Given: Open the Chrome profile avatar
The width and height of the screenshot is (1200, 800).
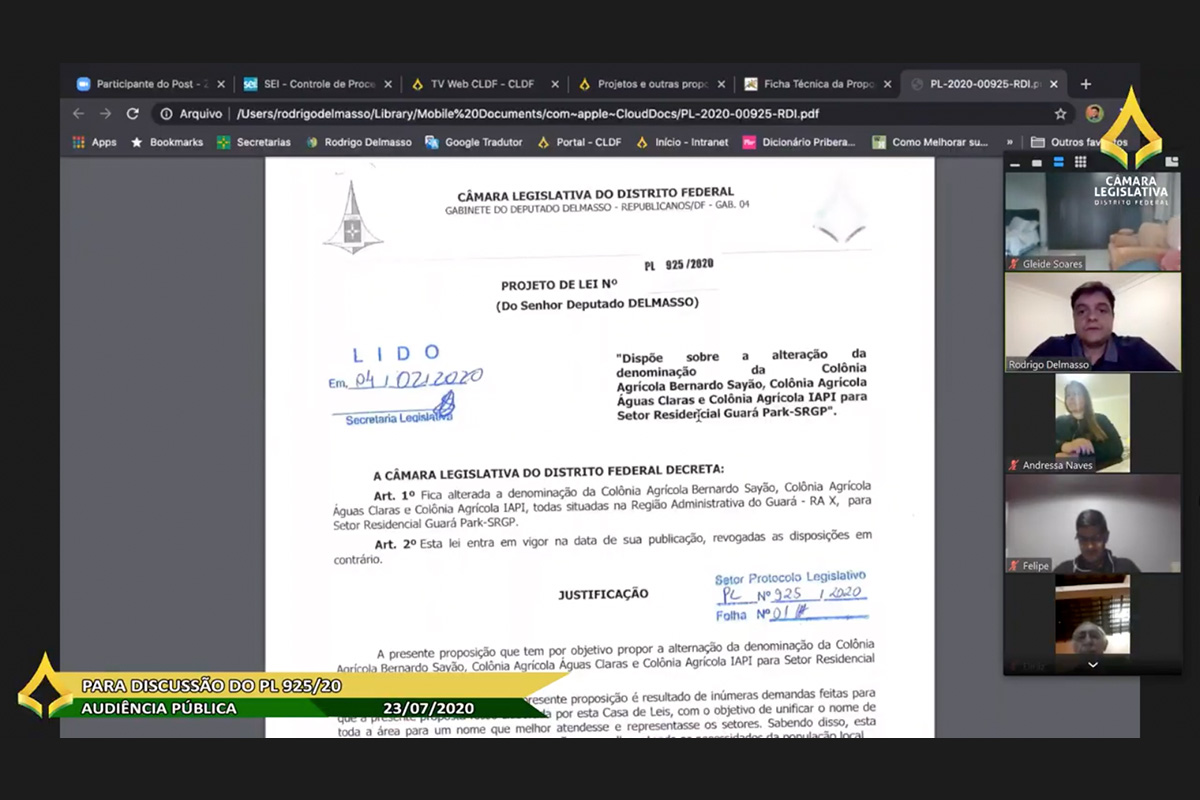Looking at the screenshot, I should tap(1094, 114).
